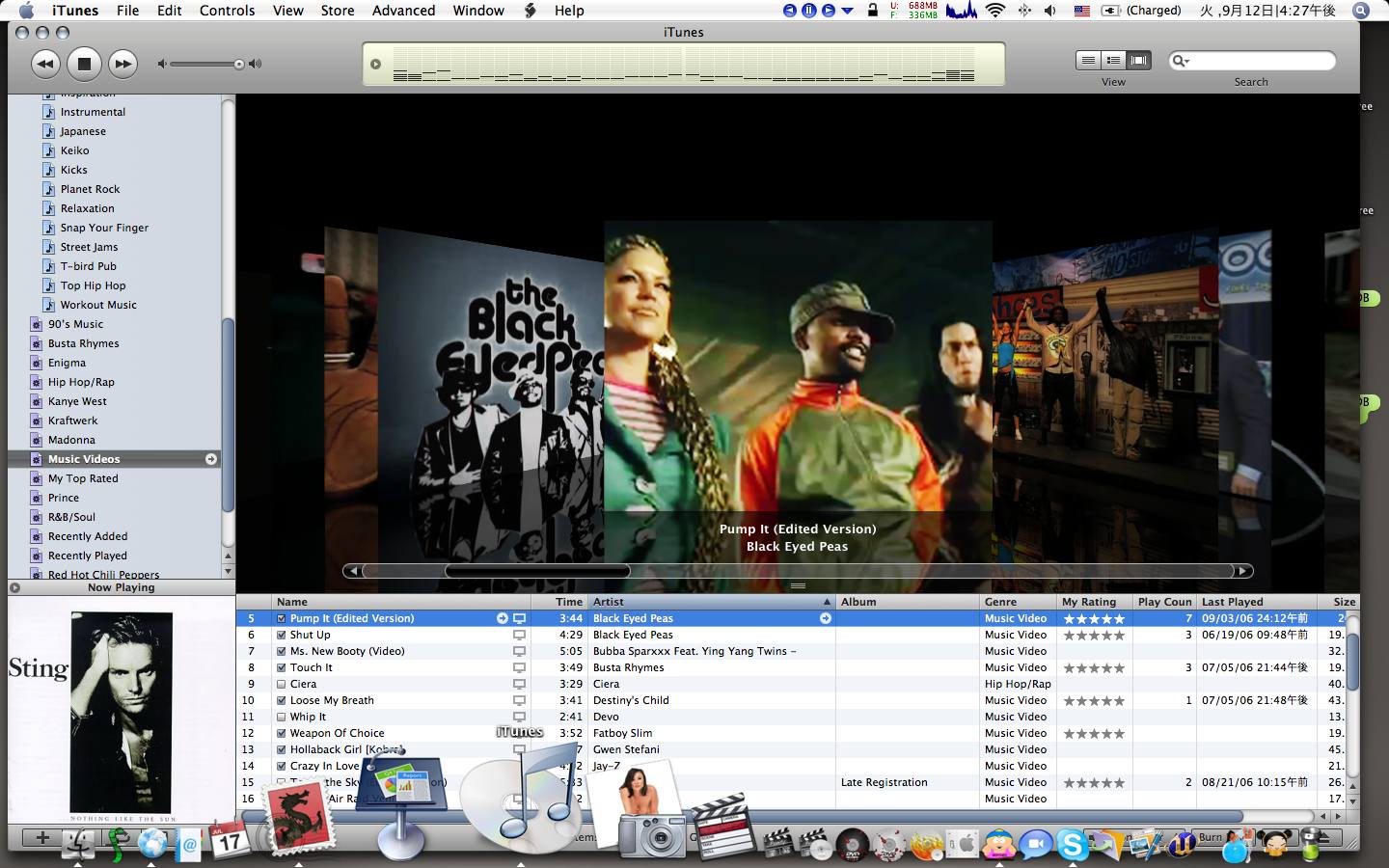1389x868 pixels.
Task: Enable the Ciera track checkbox
Action: click(281, 684)
